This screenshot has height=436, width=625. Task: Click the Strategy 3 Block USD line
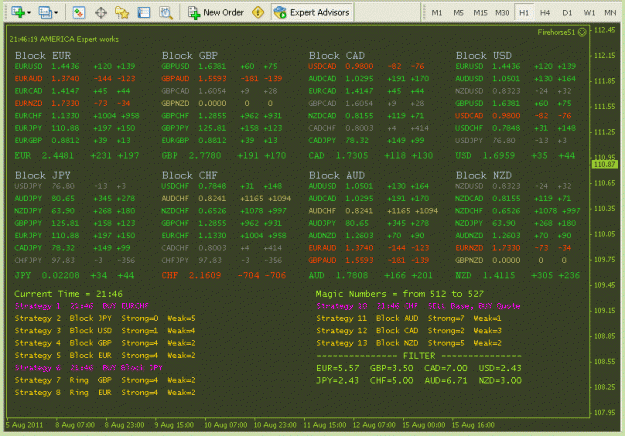point(105,331)
